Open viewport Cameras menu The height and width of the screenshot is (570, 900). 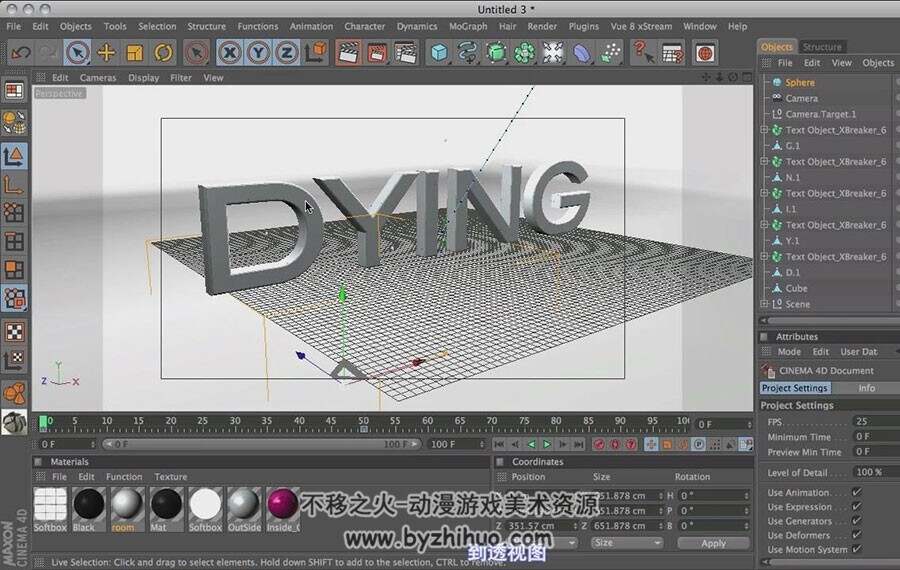coord(98,77)
